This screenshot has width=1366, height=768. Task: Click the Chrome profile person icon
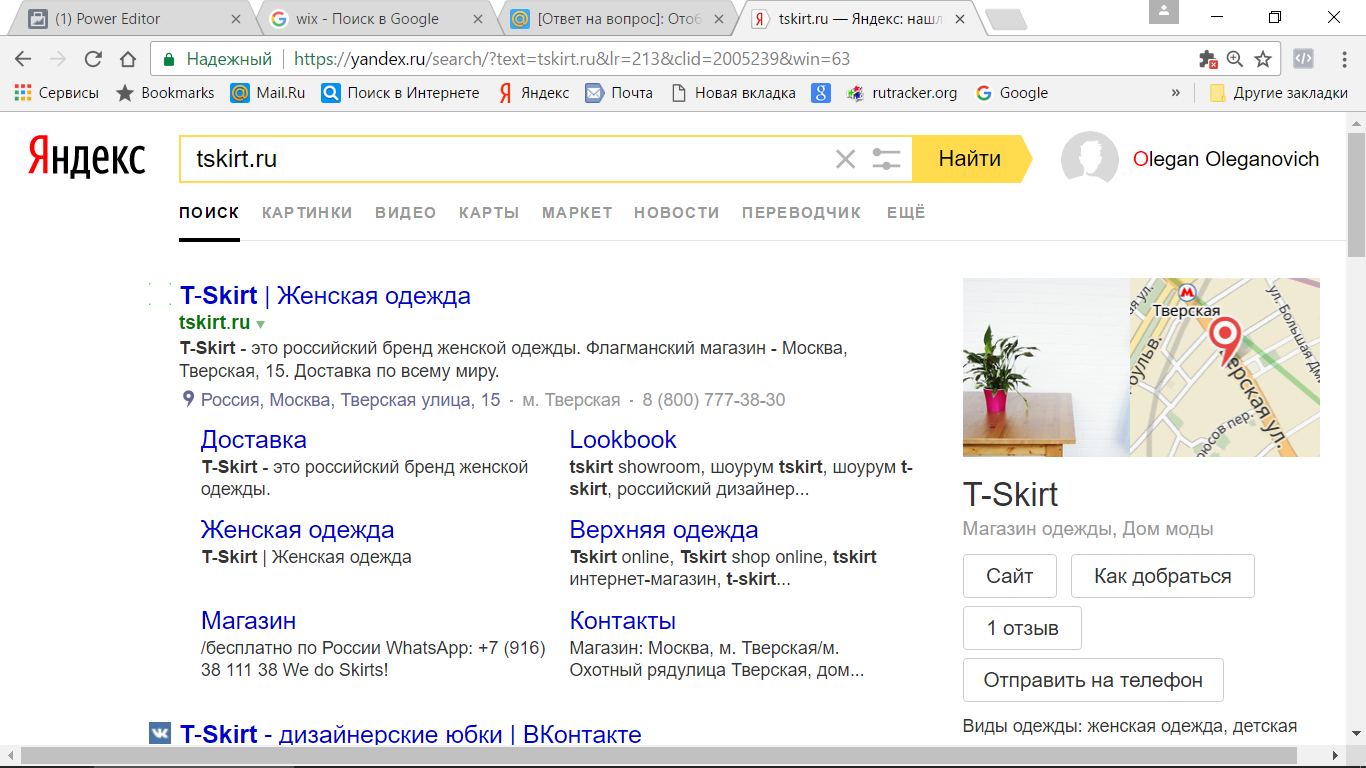1164,12
